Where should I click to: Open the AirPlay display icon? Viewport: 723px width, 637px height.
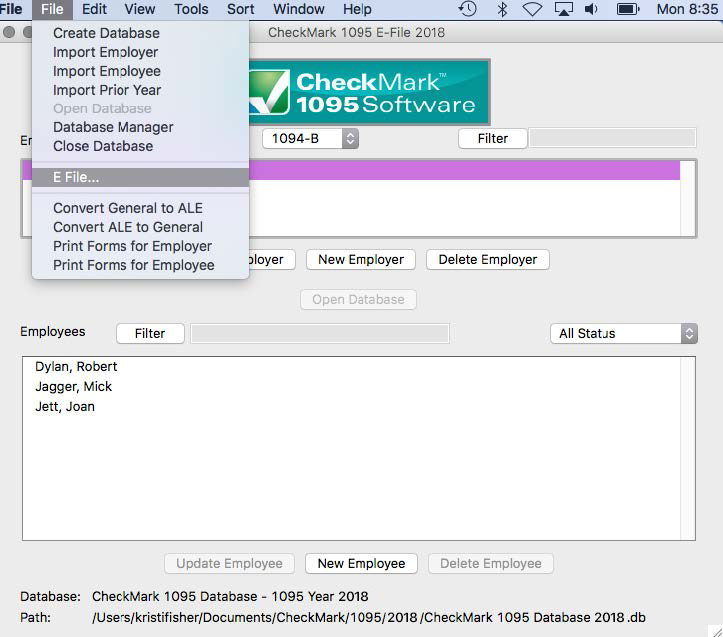tap(564, 9)
